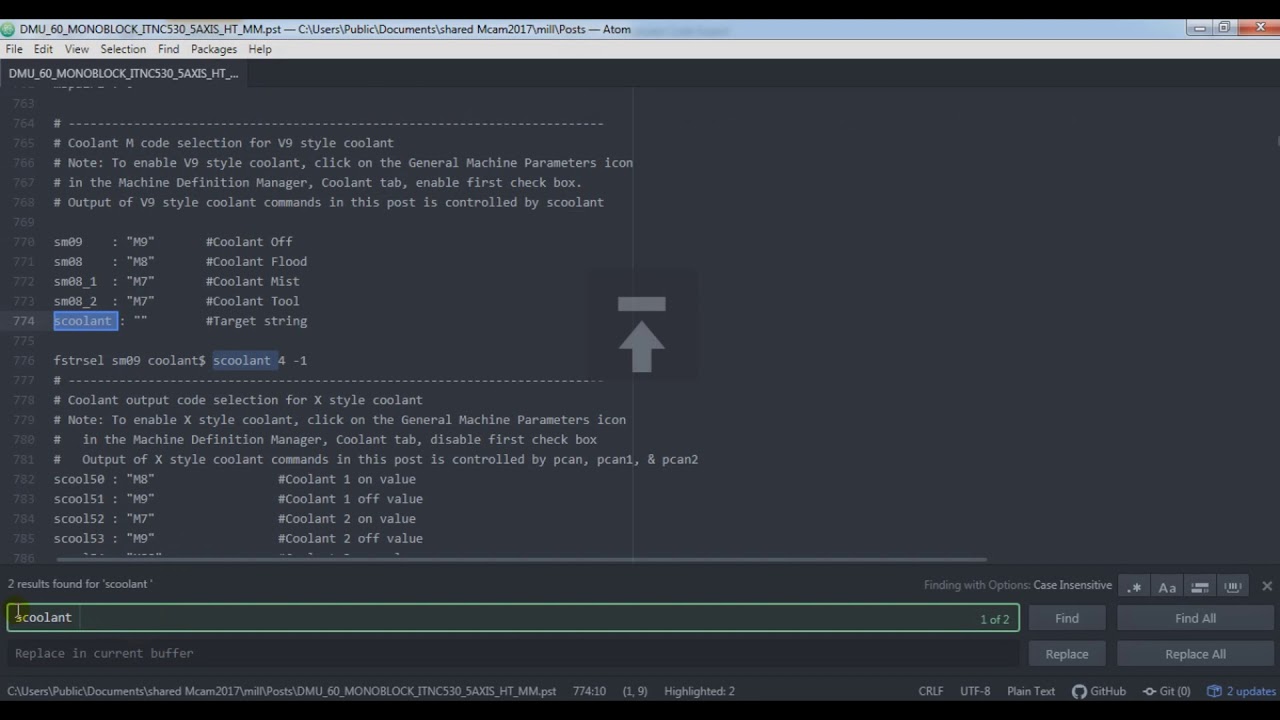Toggle the Use Regex search option

[1134, 587]
